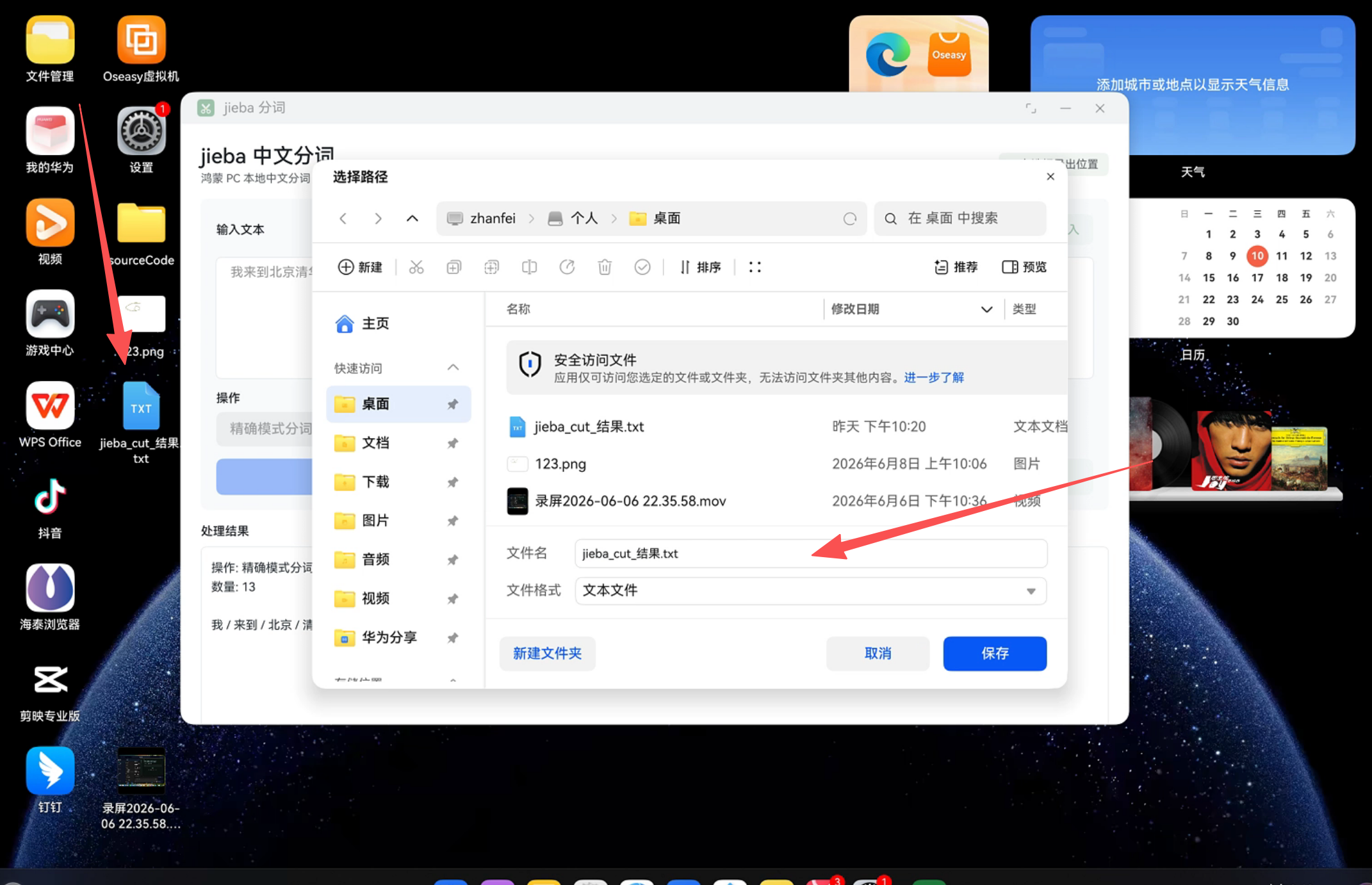
Task: Click the Select-all checkmark circle icon
Action: 642,267
